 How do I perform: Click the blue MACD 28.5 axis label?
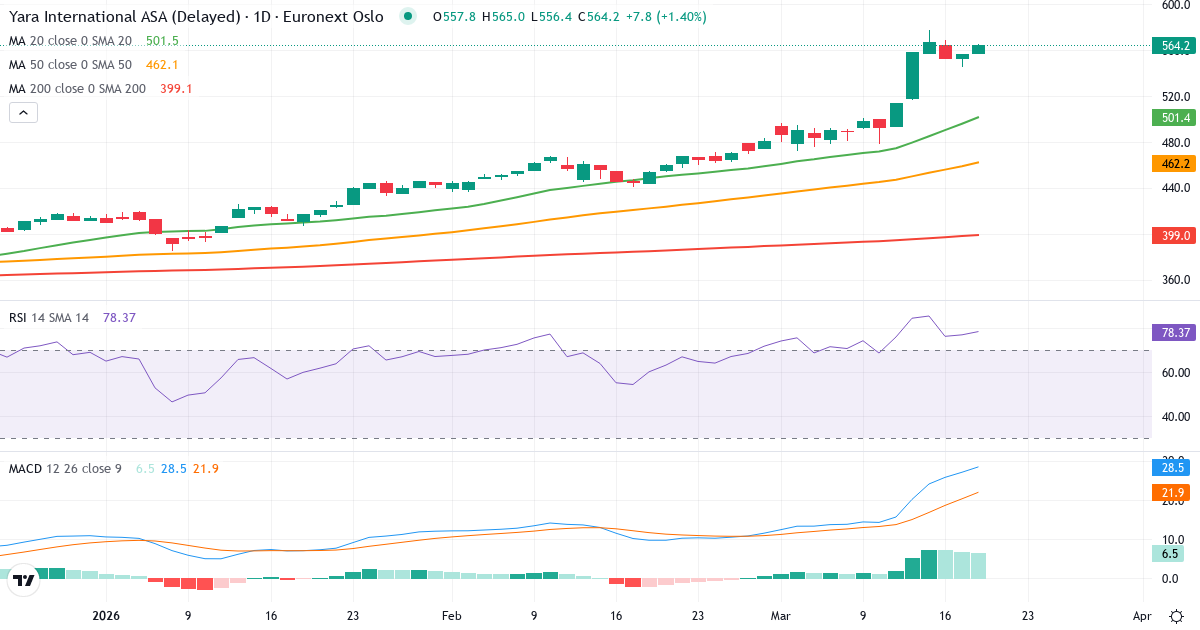pos(1170,468)
